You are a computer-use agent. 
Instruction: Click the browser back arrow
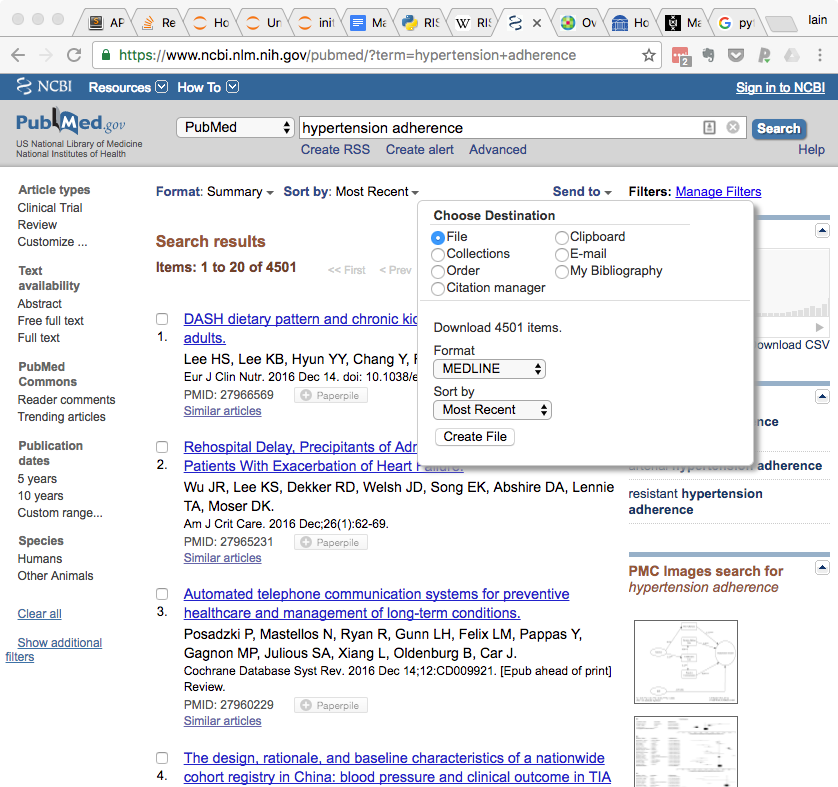coord(18,55)
